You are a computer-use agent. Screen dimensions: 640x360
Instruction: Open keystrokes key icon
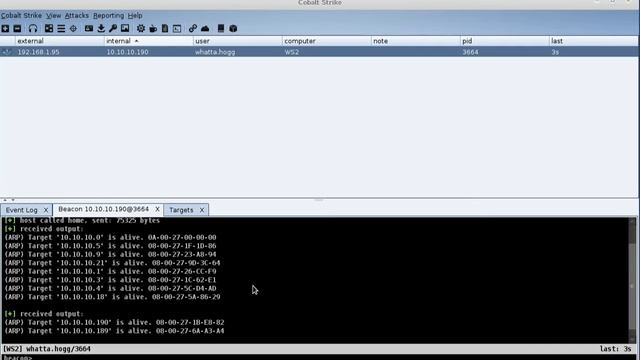113,29
